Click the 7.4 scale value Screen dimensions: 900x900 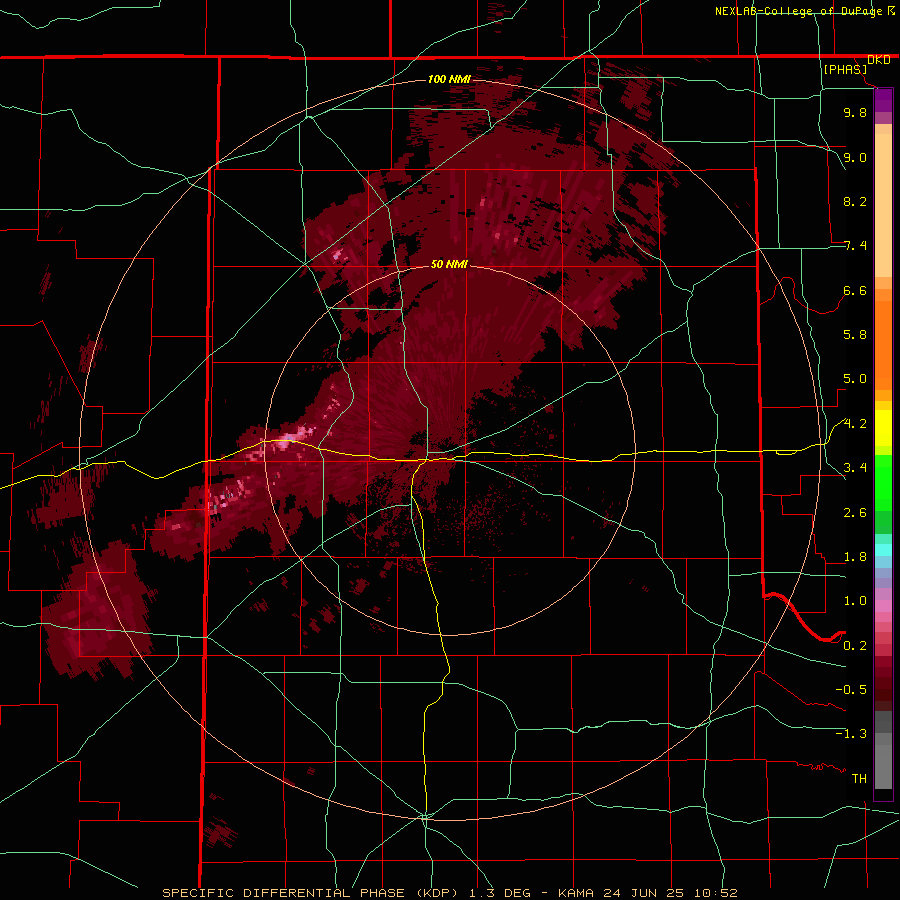(x=855, y=246)
